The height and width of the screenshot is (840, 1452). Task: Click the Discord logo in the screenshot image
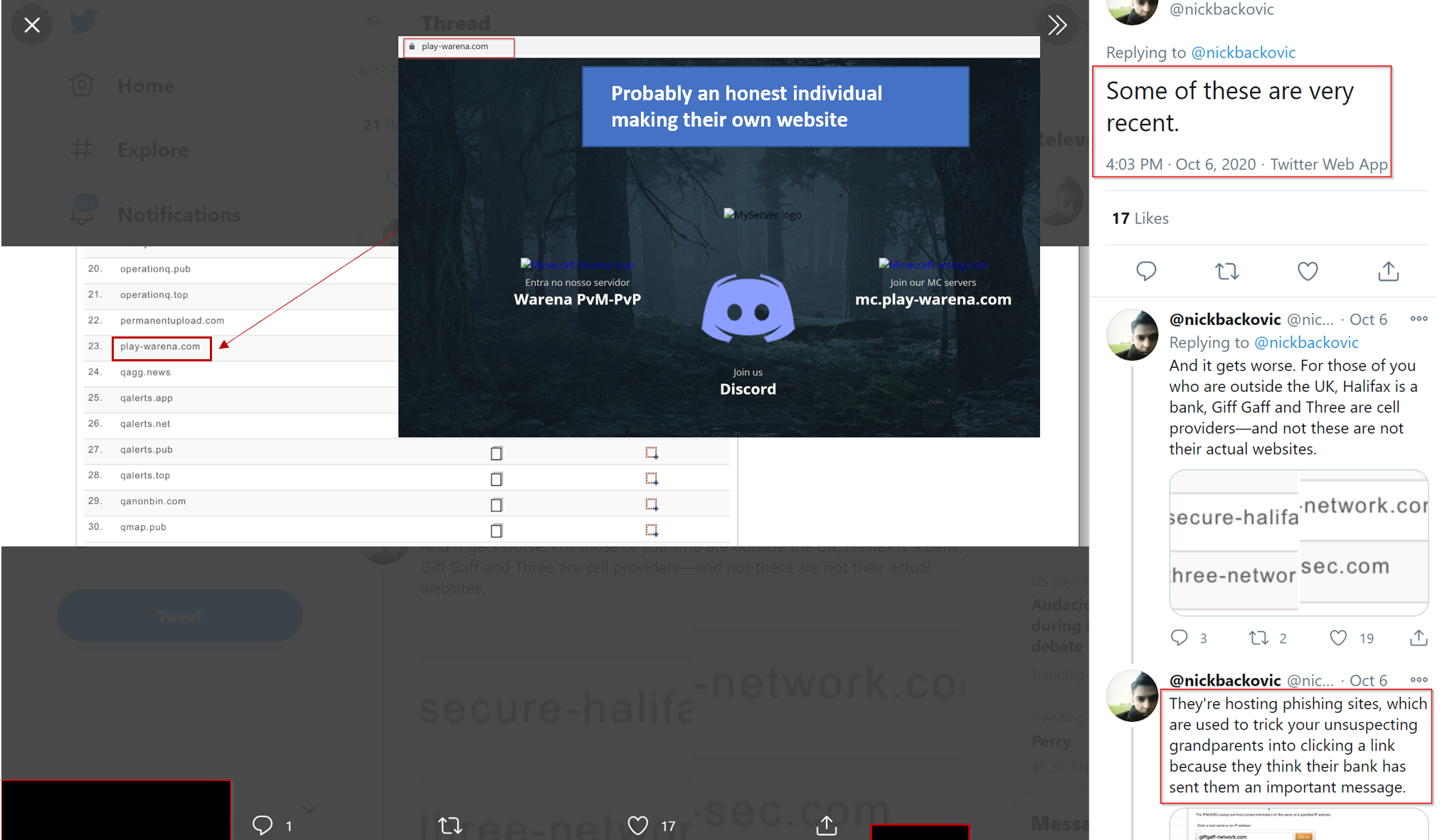point(748,308)
